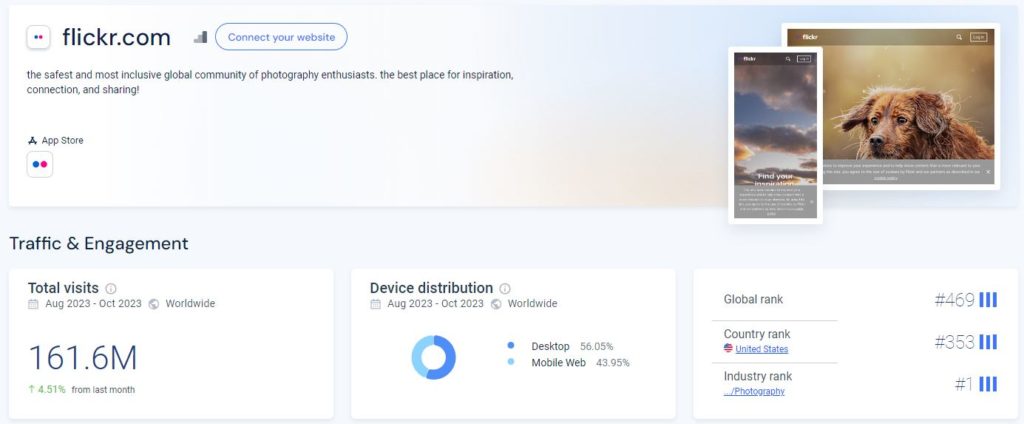Click the globe icon in Total visits card
1024x424 pixels.
pos(153,304)
